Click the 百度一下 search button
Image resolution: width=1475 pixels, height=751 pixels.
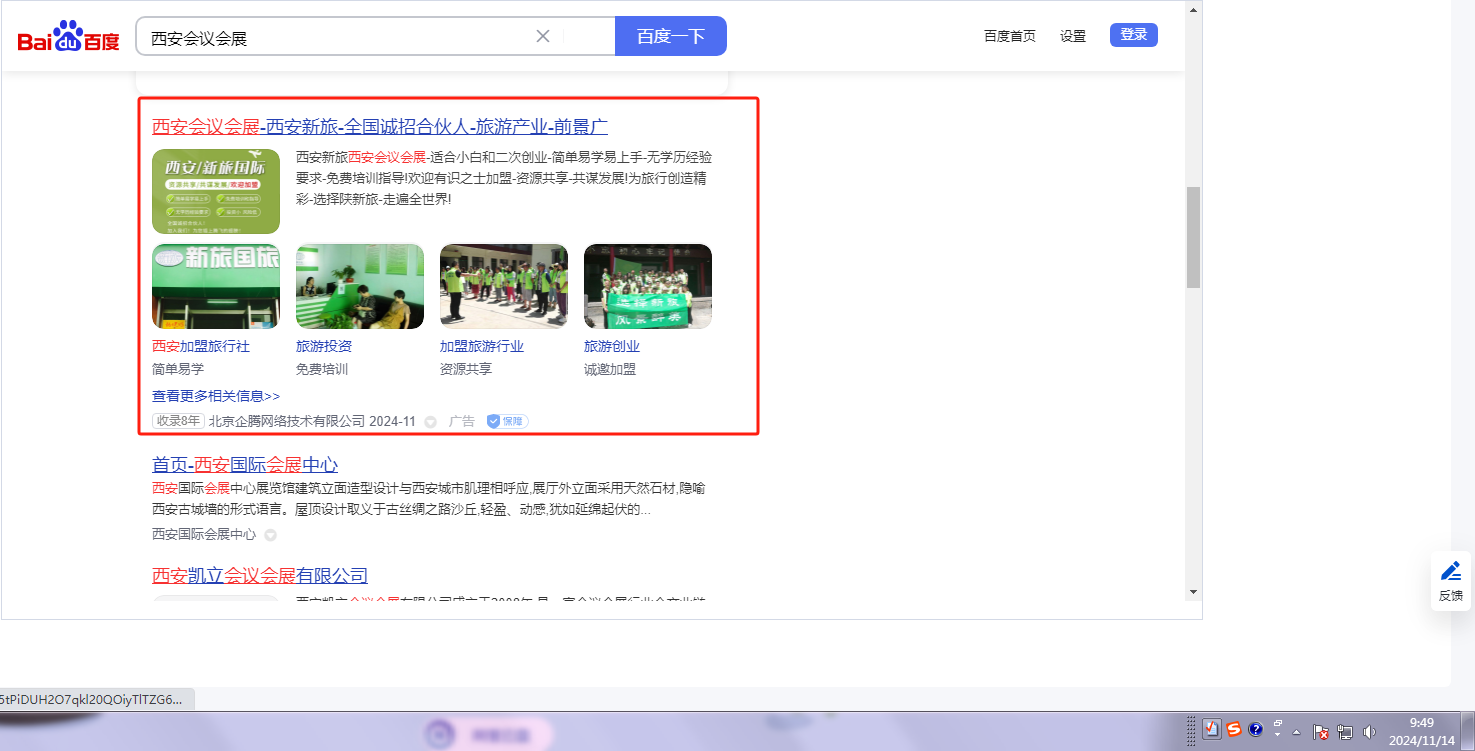[x=671, y=37]
